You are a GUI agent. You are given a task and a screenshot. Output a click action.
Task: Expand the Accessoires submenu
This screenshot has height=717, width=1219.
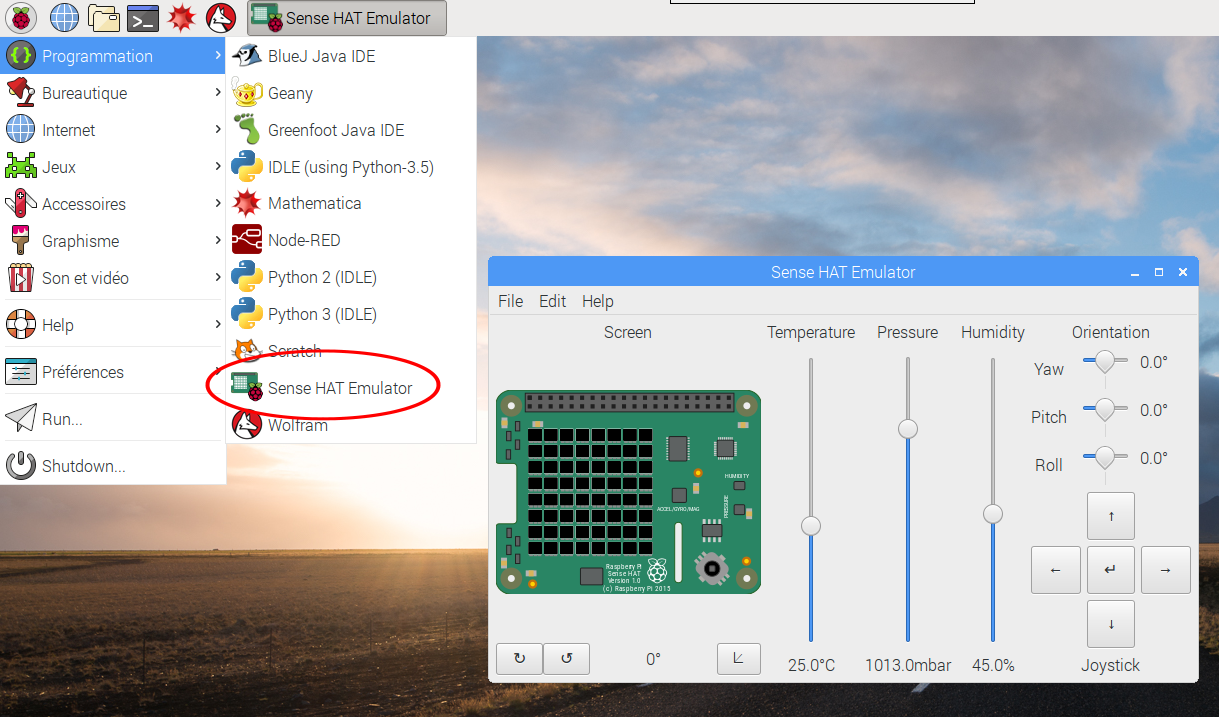(x=113, y=204)
